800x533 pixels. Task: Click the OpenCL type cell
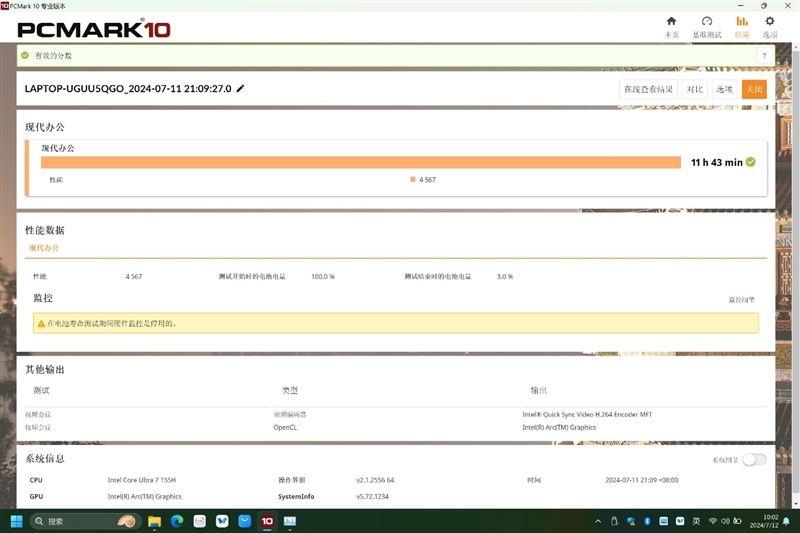tap(285, 427)
